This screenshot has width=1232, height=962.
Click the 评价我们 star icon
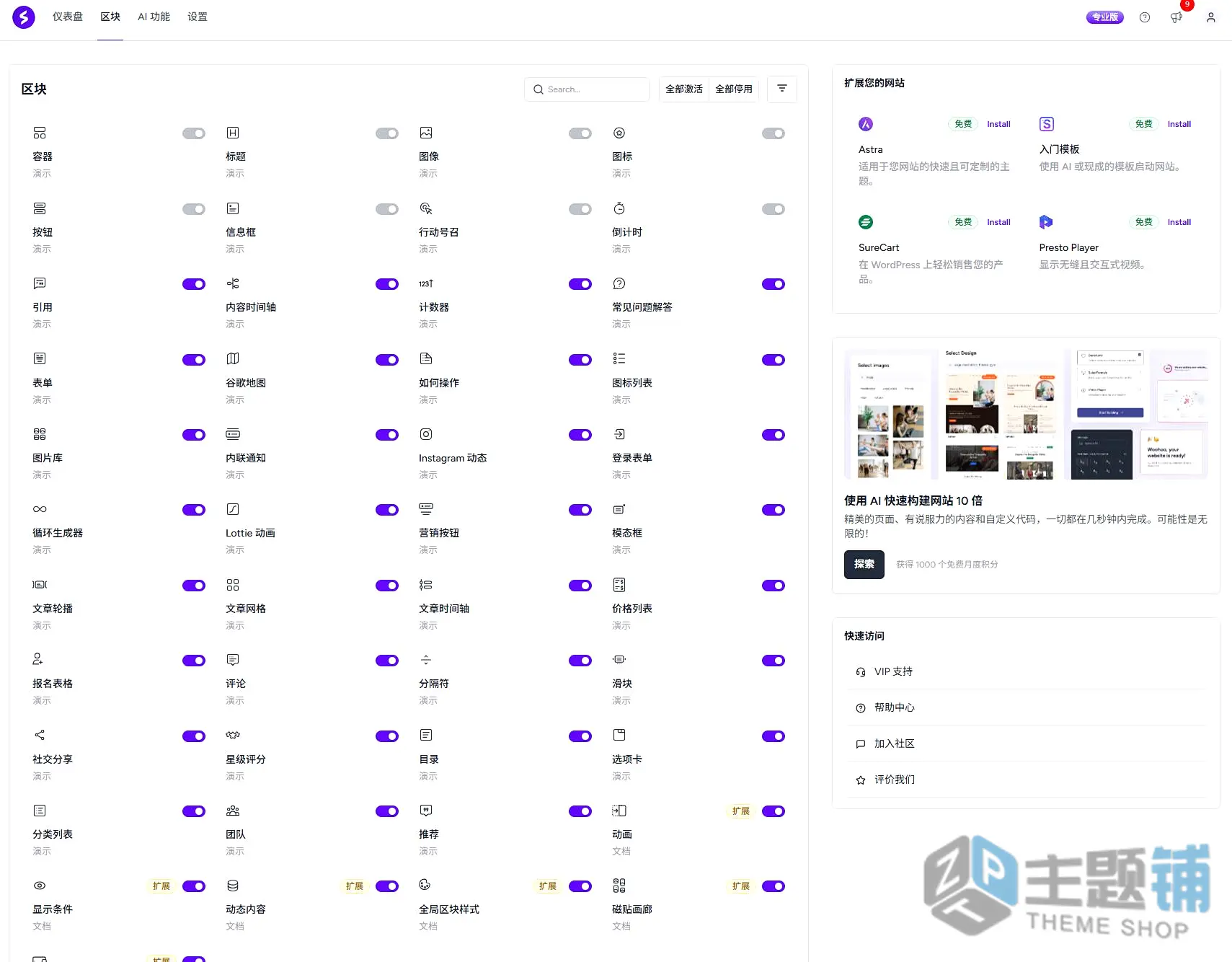(x=861, y=780)
